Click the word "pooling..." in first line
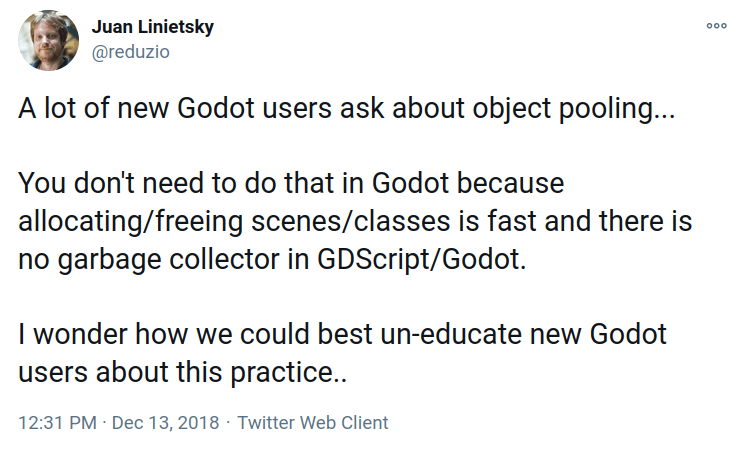The image size is (744, 450). (617, 109)
